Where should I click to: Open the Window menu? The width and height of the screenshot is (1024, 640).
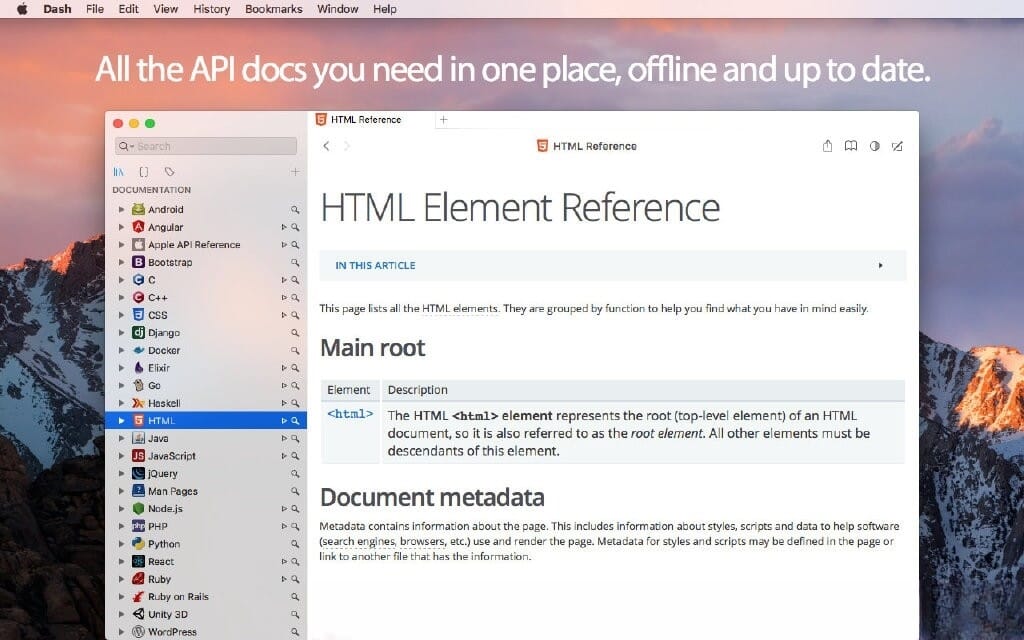338,9
